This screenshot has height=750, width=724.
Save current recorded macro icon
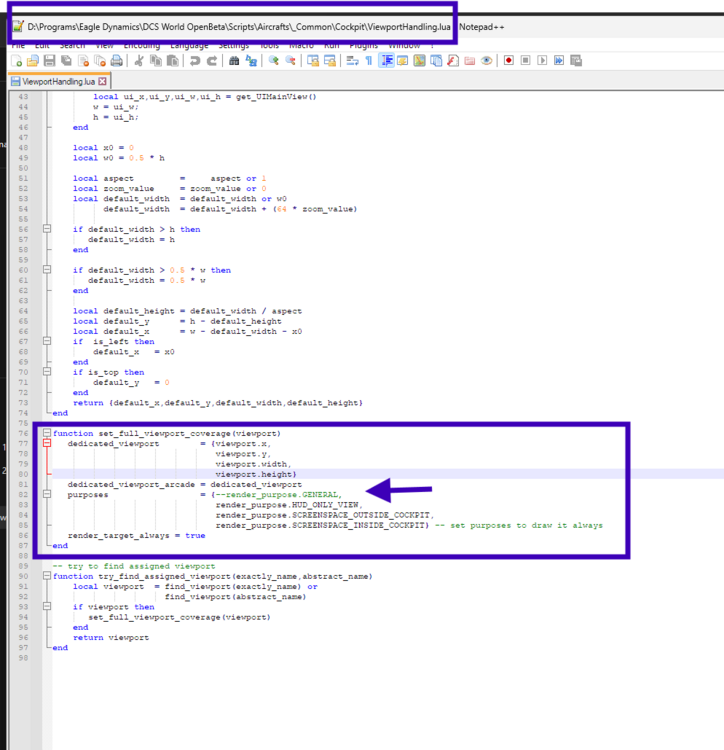coord(576,61)
